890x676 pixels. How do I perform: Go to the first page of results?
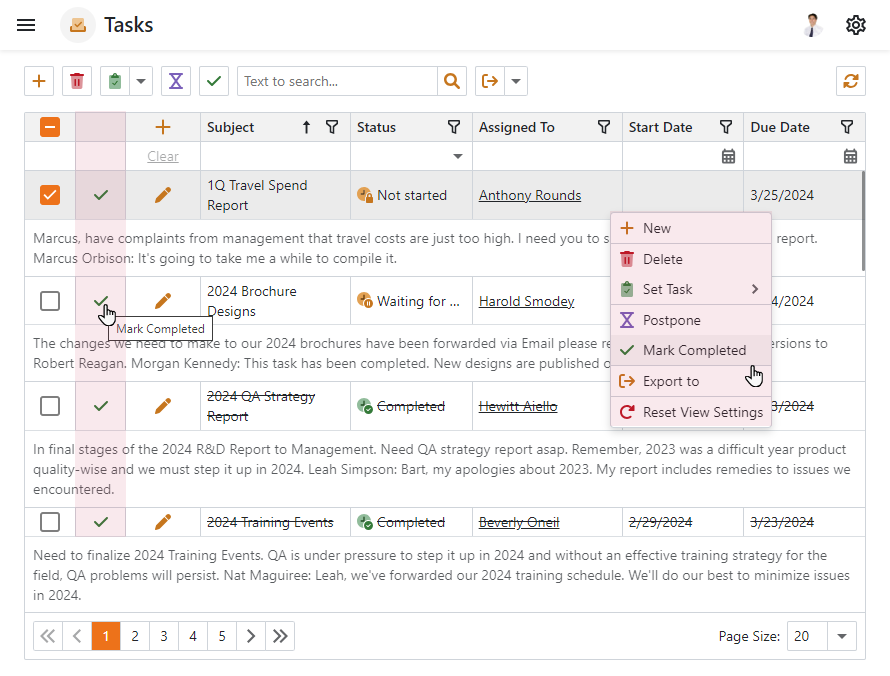(x=48, y=636)
